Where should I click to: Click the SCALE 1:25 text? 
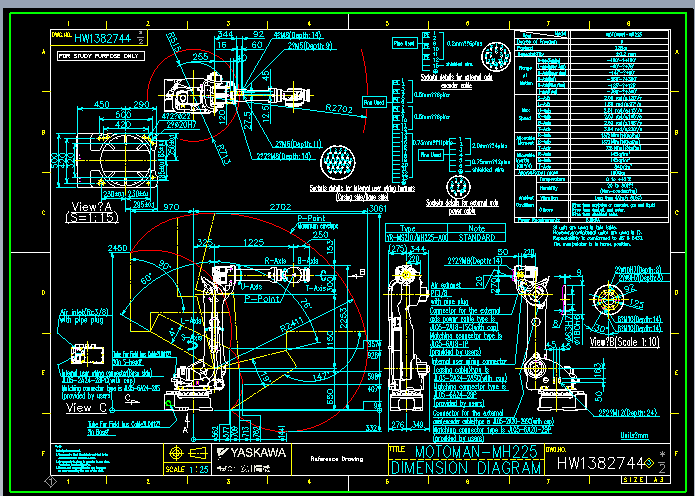[187, 469]
